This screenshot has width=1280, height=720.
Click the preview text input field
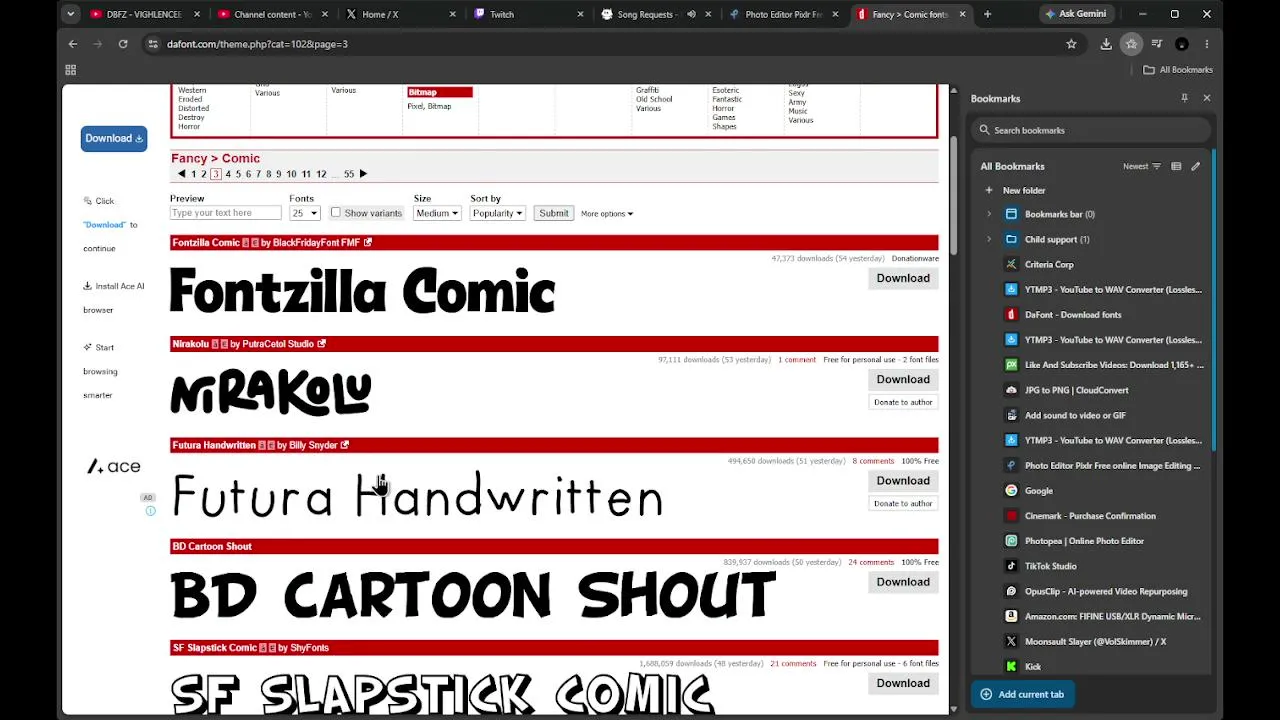tap(226, 213)
